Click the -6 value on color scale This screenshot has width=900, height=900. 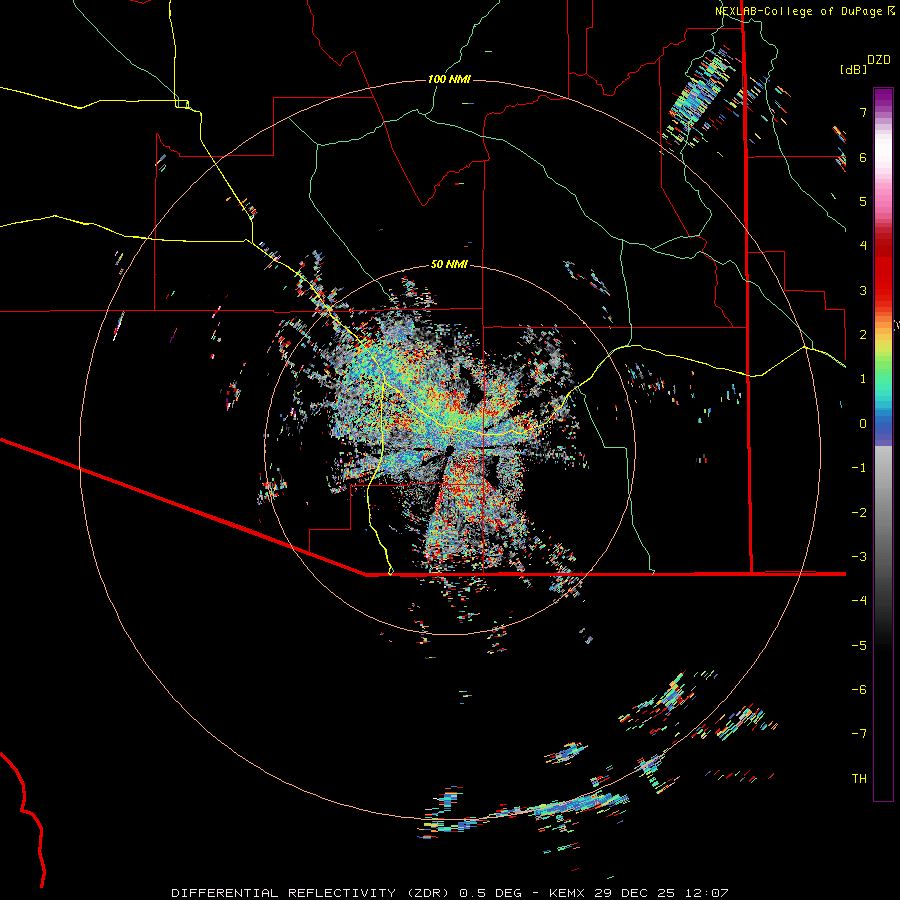[859, 690]
